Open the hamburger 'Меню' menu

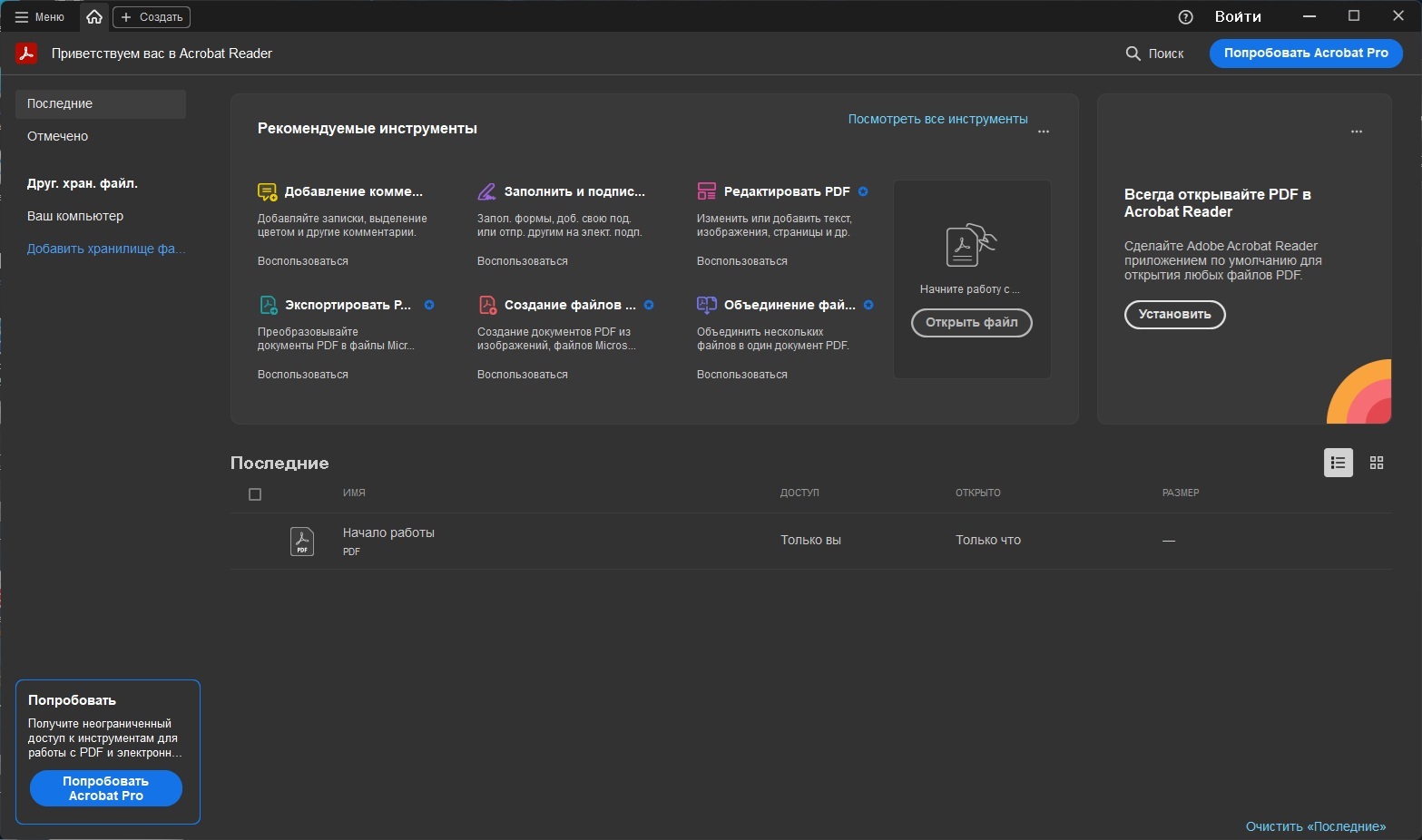pos(39,16)
